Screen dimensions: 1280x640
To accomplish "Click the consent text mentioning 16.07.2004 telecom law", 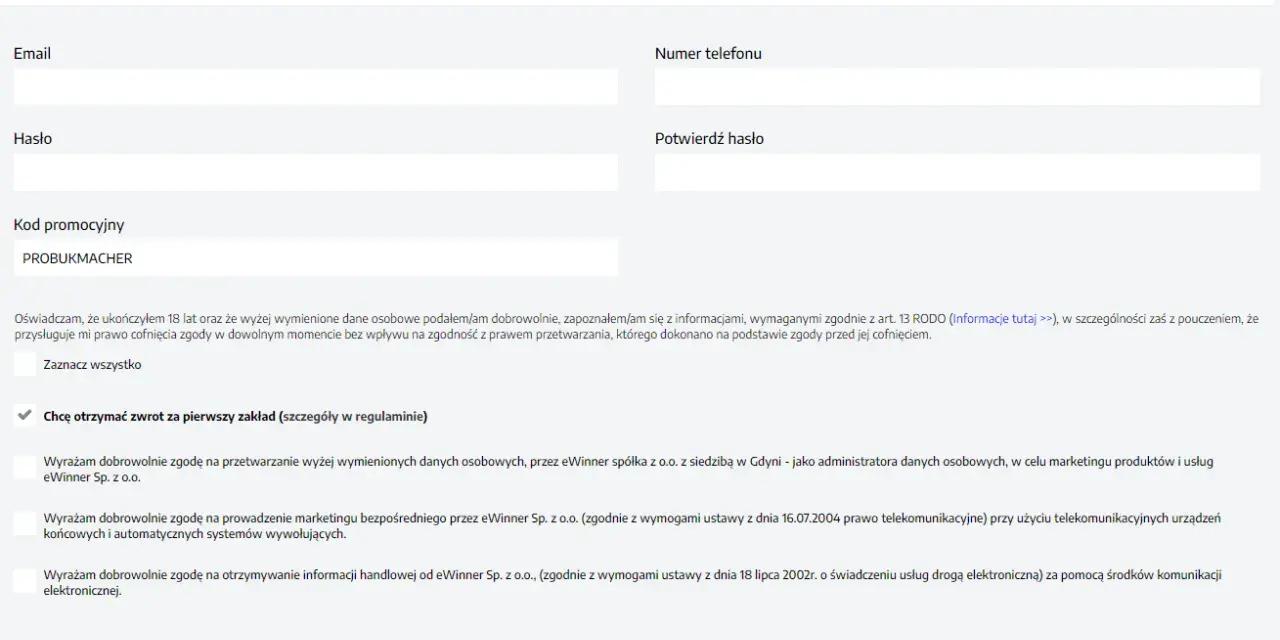I will 632,526.
